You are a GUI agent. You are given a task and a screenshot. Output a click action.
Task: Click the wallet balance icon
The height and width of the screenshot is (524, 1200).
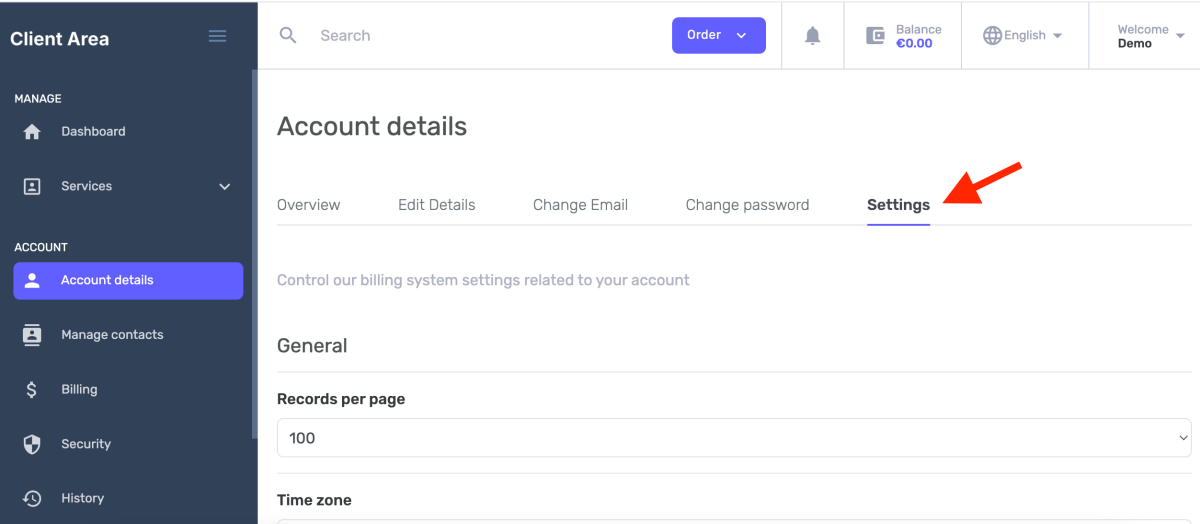pyautogui.click(x=875, y=35)
